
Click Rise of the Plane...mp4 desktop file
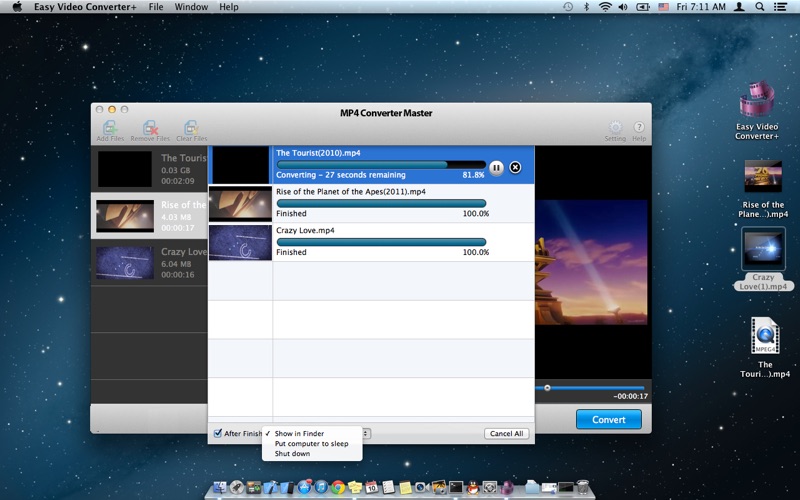coord(763,189)
